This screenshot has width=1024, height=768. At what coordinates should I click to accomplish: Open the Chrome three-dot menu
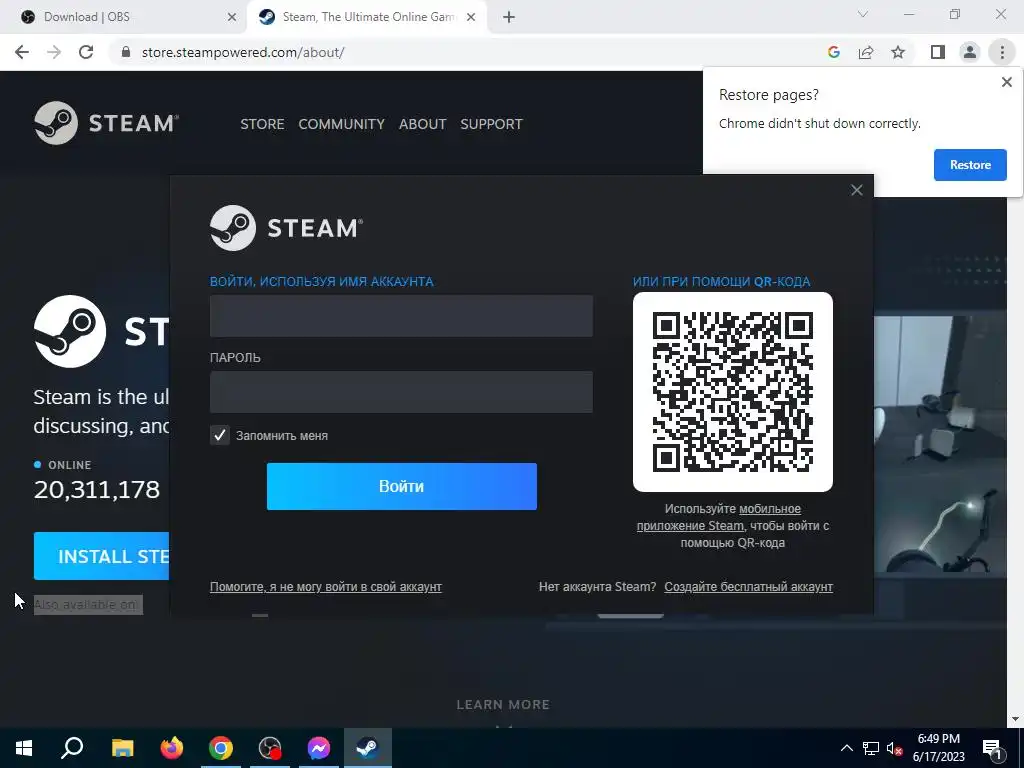click(1002, 52)
